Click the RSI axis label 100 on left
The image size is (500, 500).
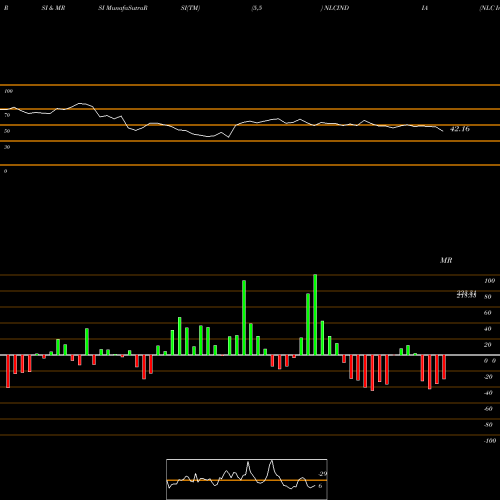pos(8,91)
